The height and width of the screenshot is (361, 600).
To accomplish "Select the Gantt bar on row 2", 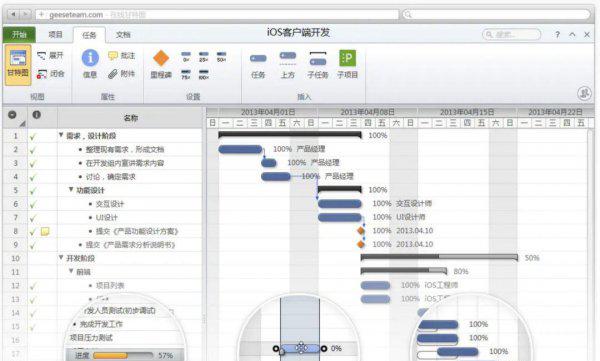I will pos(240,149).
